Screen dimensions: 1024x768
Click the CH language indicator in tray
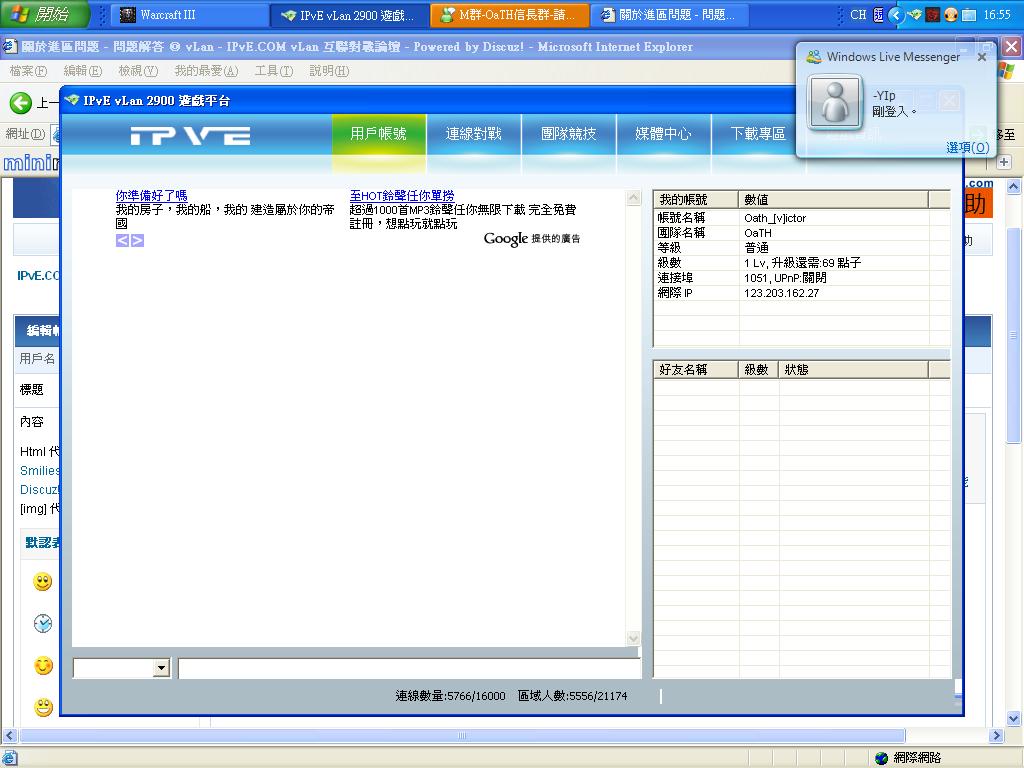click(x=858, y=14)
